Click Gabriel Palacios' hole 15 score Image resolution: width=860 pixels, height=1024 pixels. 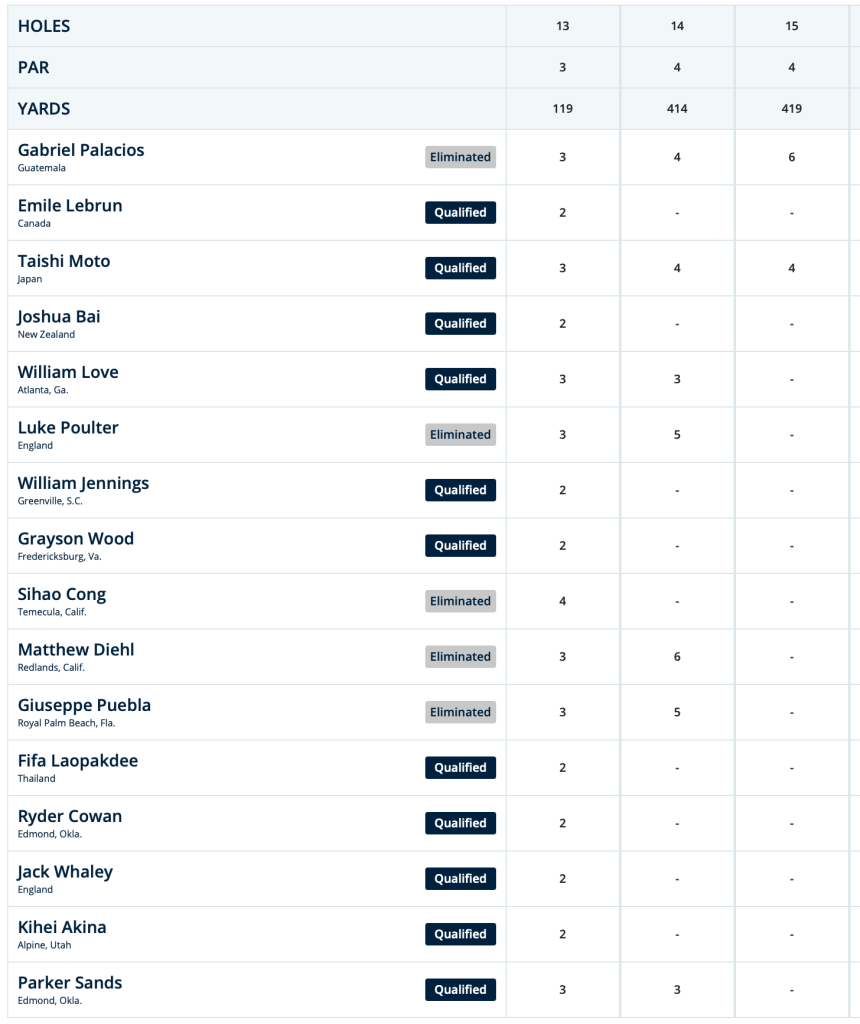tap(792, 157)
